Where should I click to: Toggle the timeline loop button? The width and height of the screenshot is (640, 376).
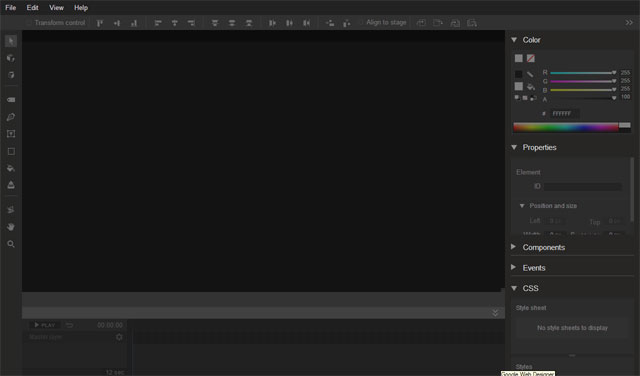pyautogui.click(x=70, y=325)
